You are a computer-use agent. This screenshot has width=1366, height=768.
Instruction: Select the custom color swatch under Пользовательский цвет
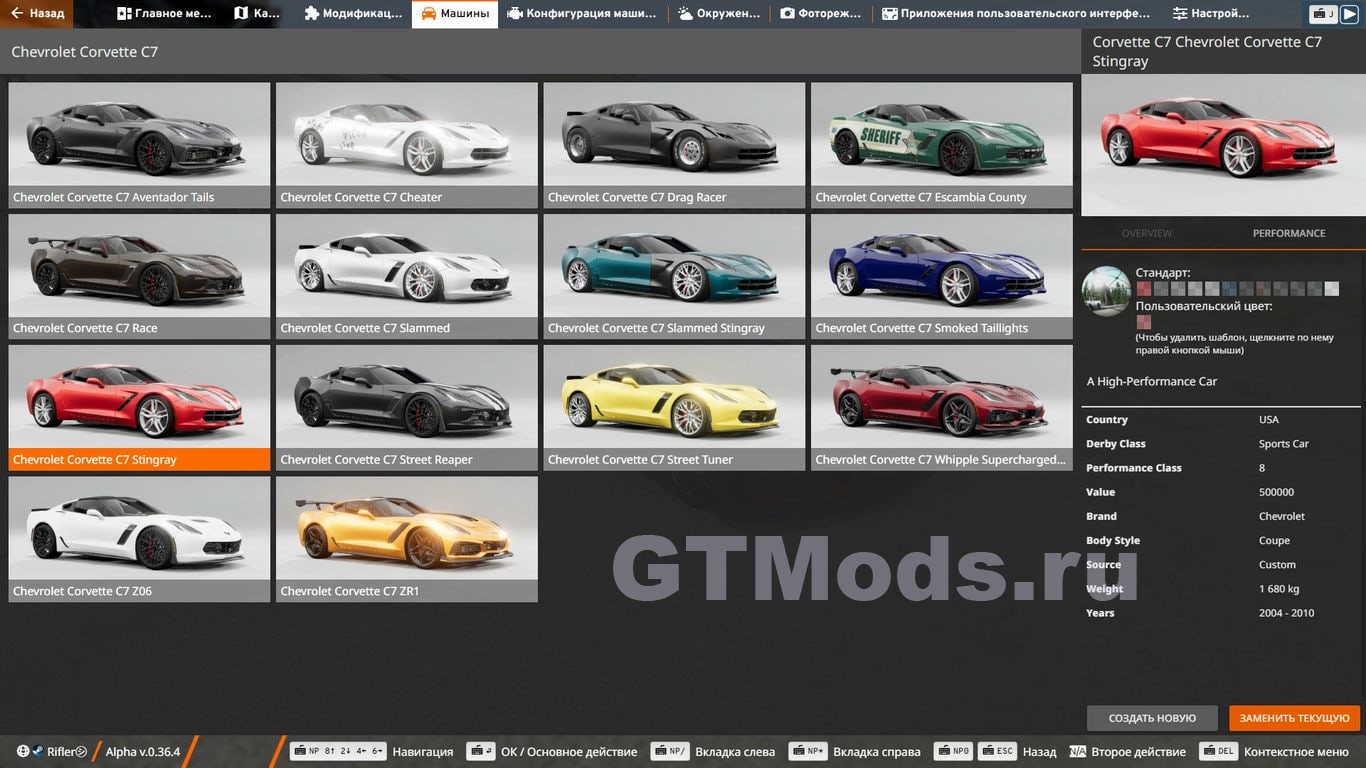(1144, 322)
